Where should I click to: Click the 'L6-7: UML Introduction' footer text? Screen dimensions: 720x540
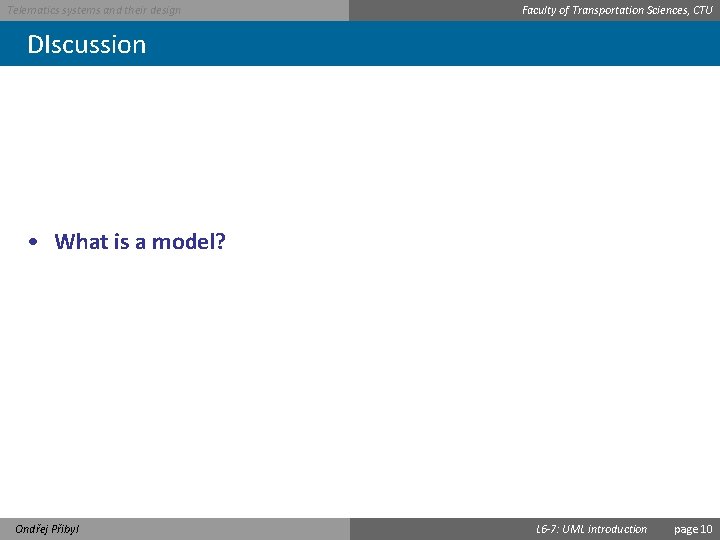[591, 529]
